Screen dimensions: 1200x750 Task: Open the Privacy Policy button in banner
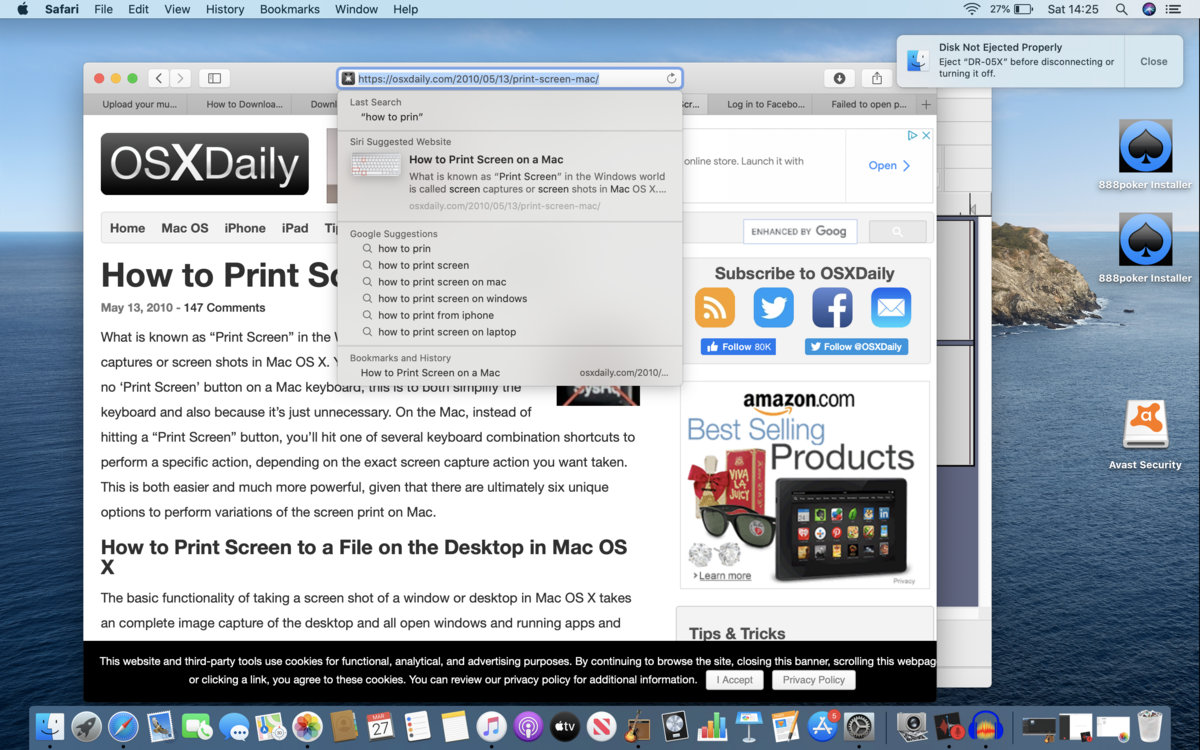[x=813, y=680]
